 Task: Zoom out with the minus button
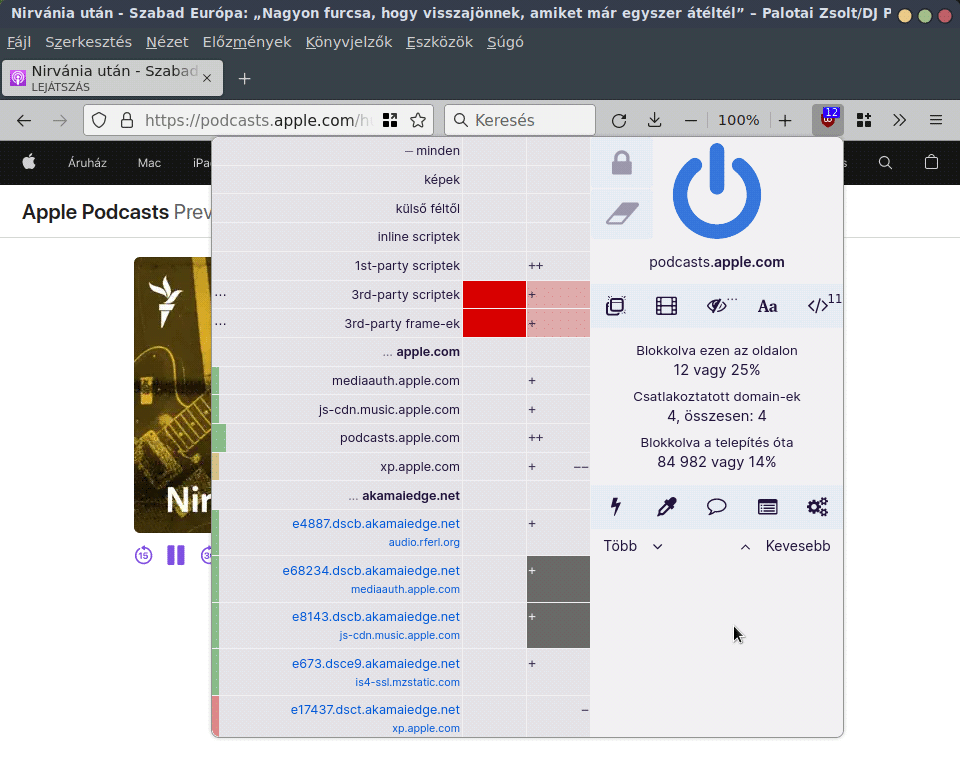pyautogui.click(x=691, y=120)
